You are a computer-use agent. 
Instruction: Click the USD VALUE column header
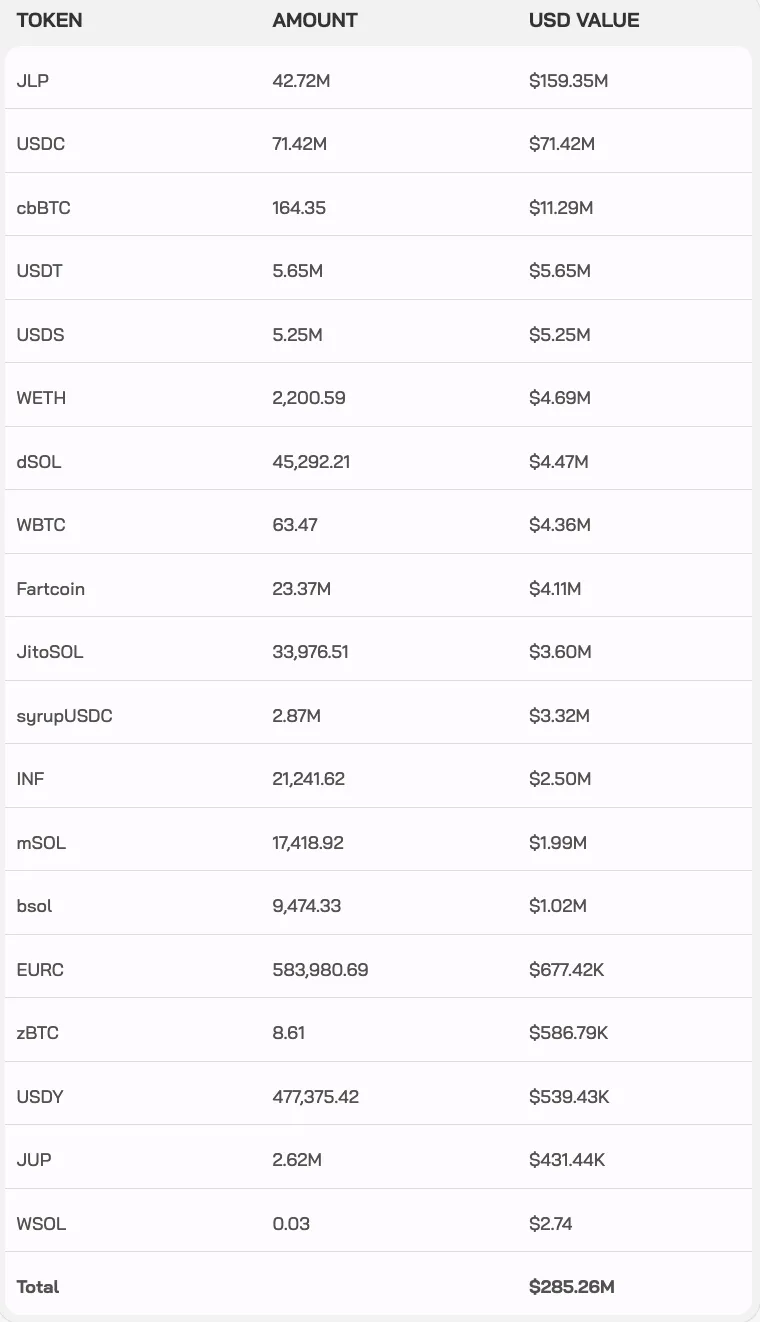click(584, 20)
